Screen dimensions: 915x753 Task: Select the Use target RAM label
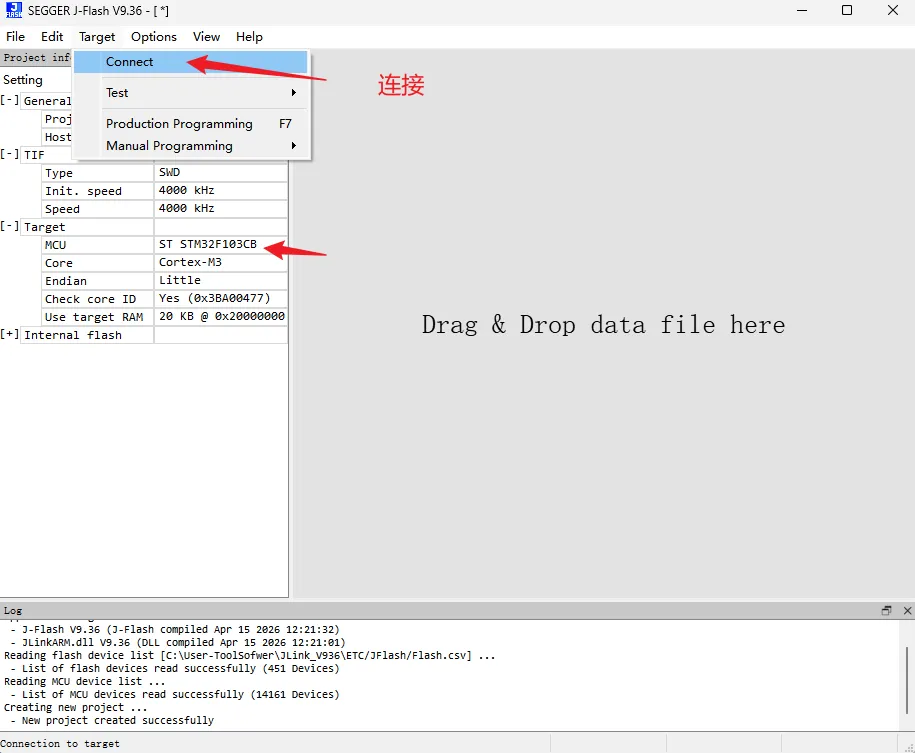click(x=97, y=317)
